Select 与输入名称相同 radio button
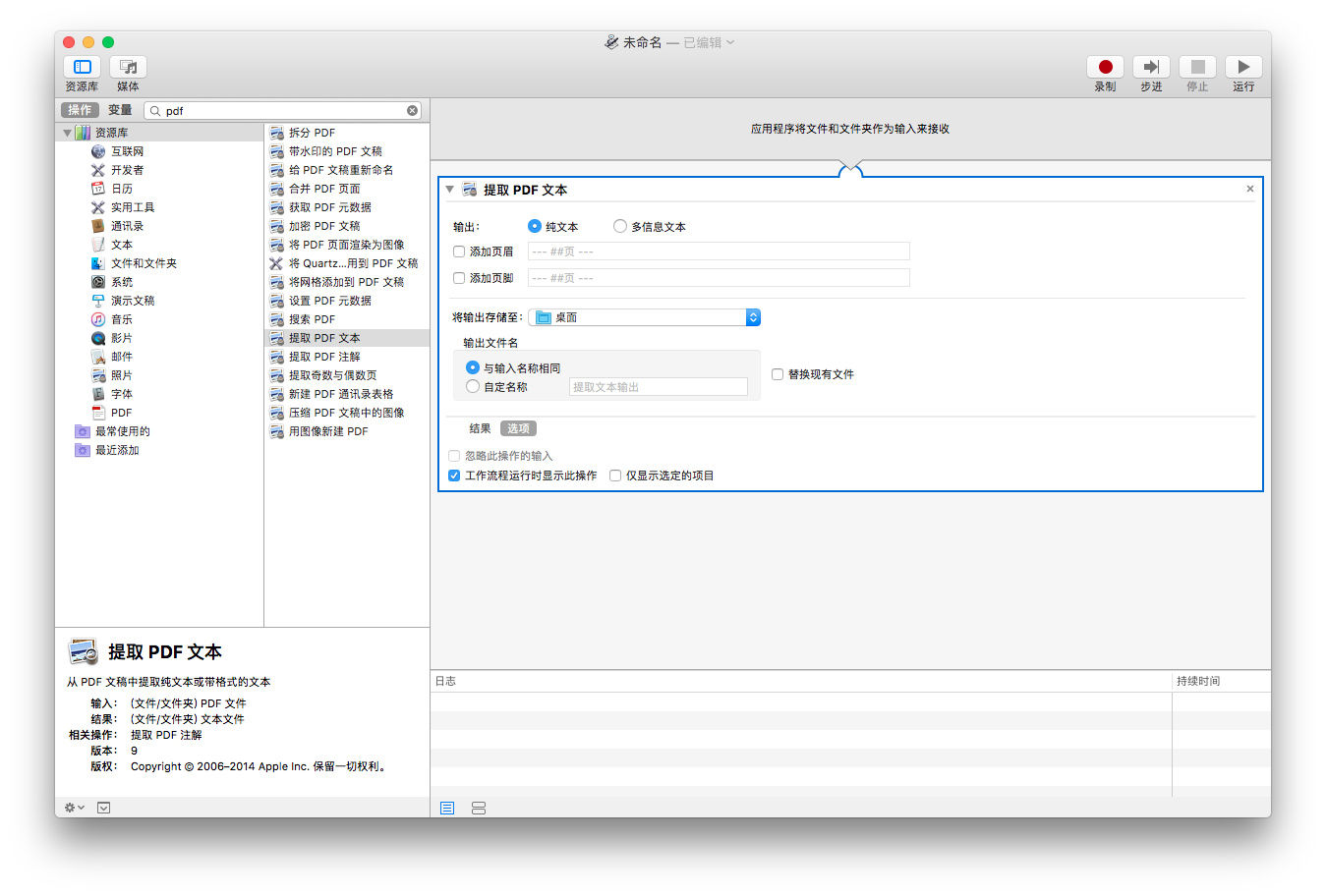The height and width of the screenshot is (896, 1326). pyautogui.click(x=473, y=367)
